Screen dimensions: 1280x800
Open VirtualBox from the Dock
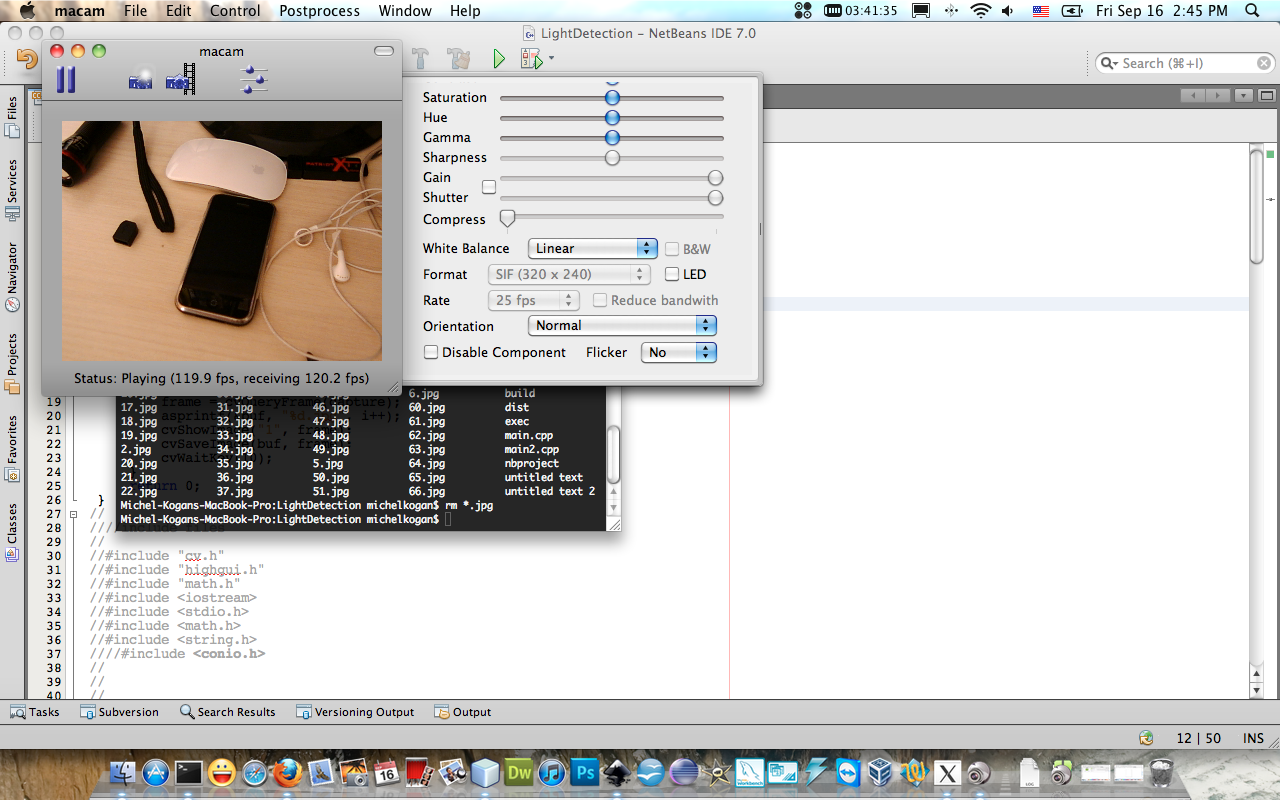tap(881, 771)
